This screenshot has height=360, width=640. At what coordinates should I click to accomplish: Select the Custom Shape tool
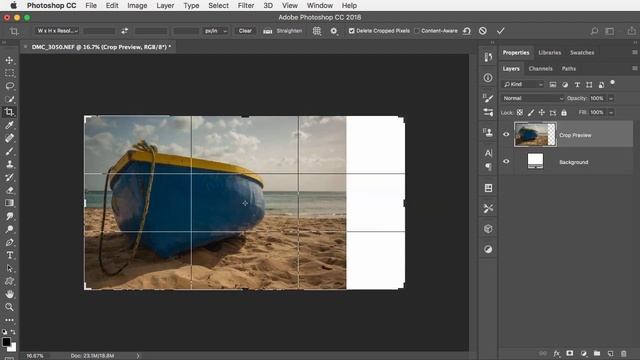click(9, 281)
